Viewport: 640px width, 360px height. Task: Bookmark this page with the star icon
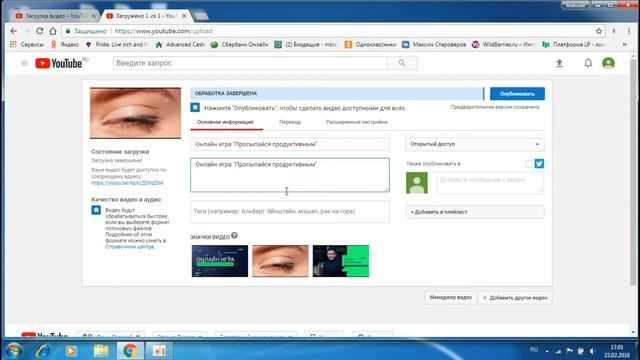click(x=599, y=31)
